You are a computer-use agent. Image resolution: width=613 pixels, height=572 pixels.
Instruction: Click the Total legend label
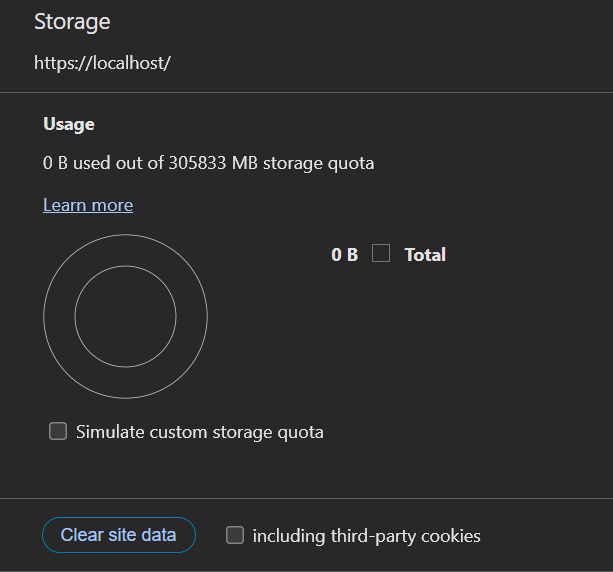click(x=425, y=255)
